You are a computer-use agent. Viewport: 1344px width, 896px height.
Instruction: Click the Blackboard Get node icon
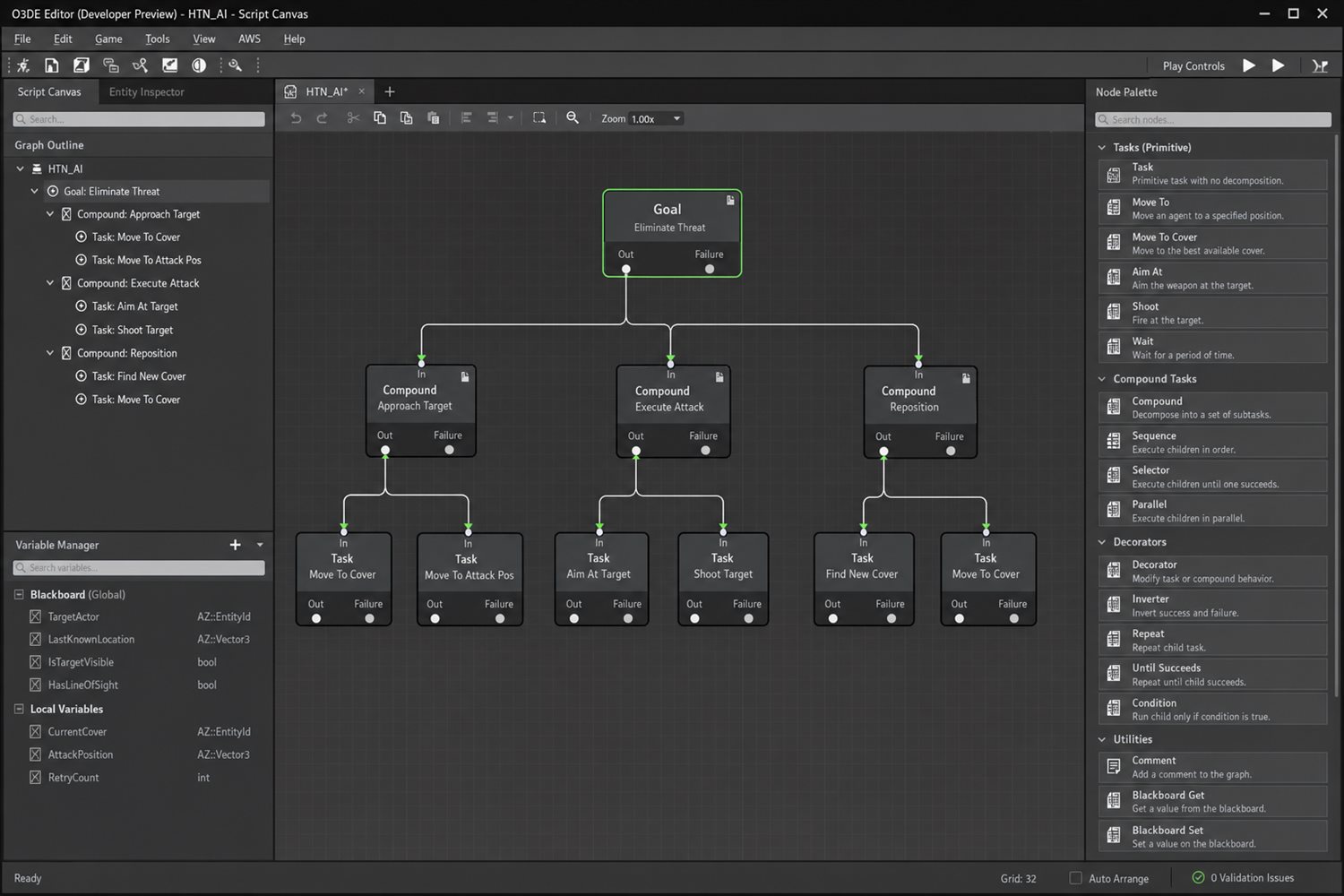(1114, 801)
